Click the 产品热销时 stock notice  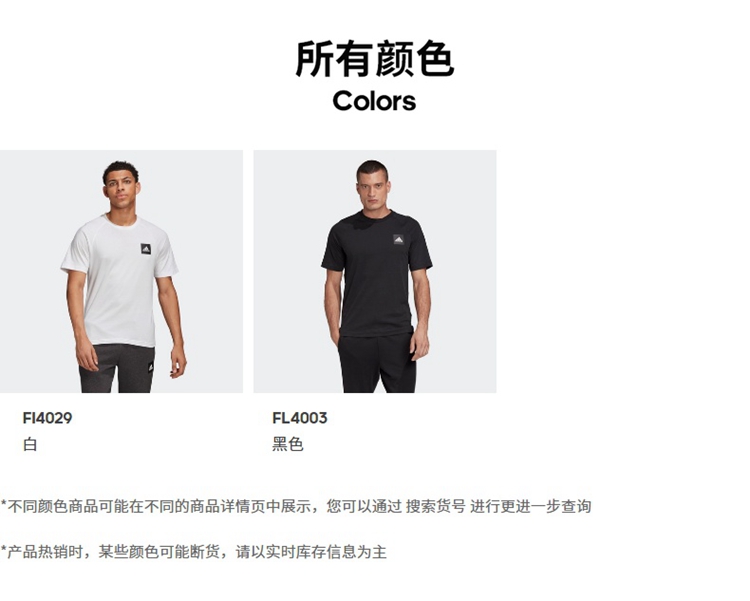pos(193,552)
